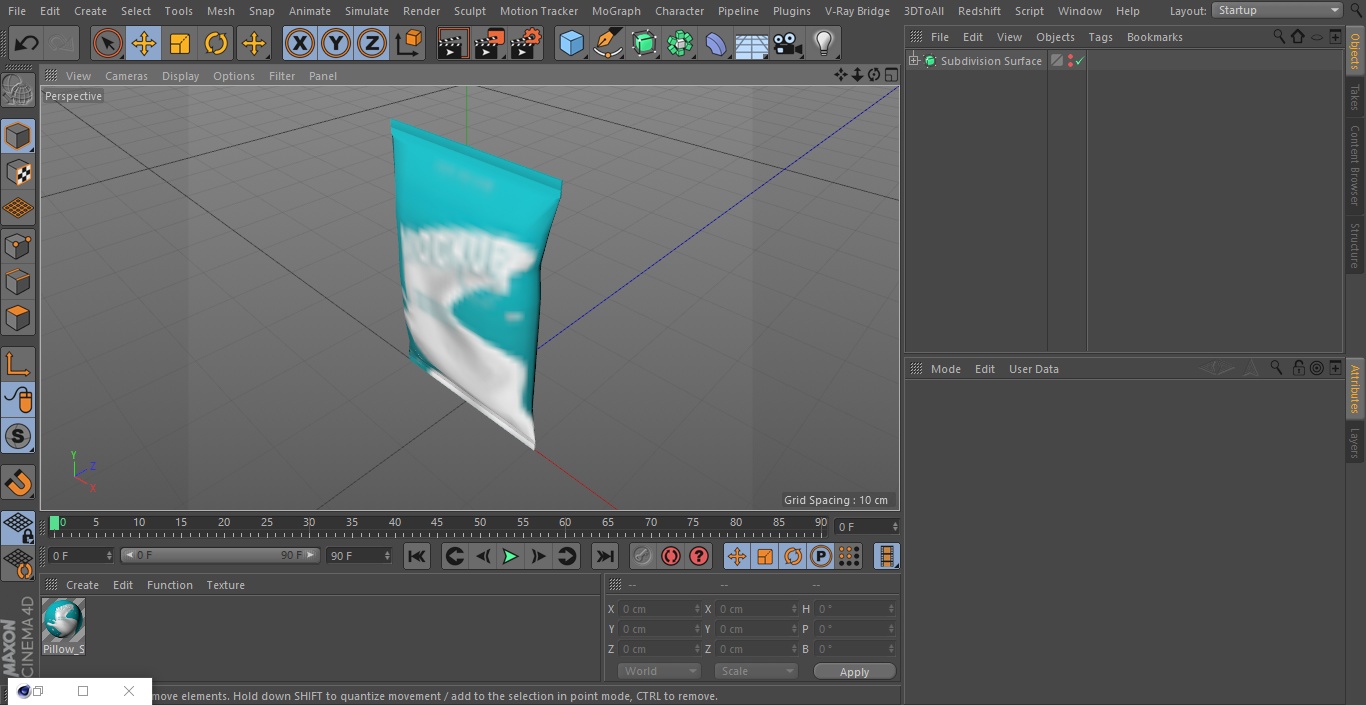
Task: Select the Move tool
Action: point(144,43)
